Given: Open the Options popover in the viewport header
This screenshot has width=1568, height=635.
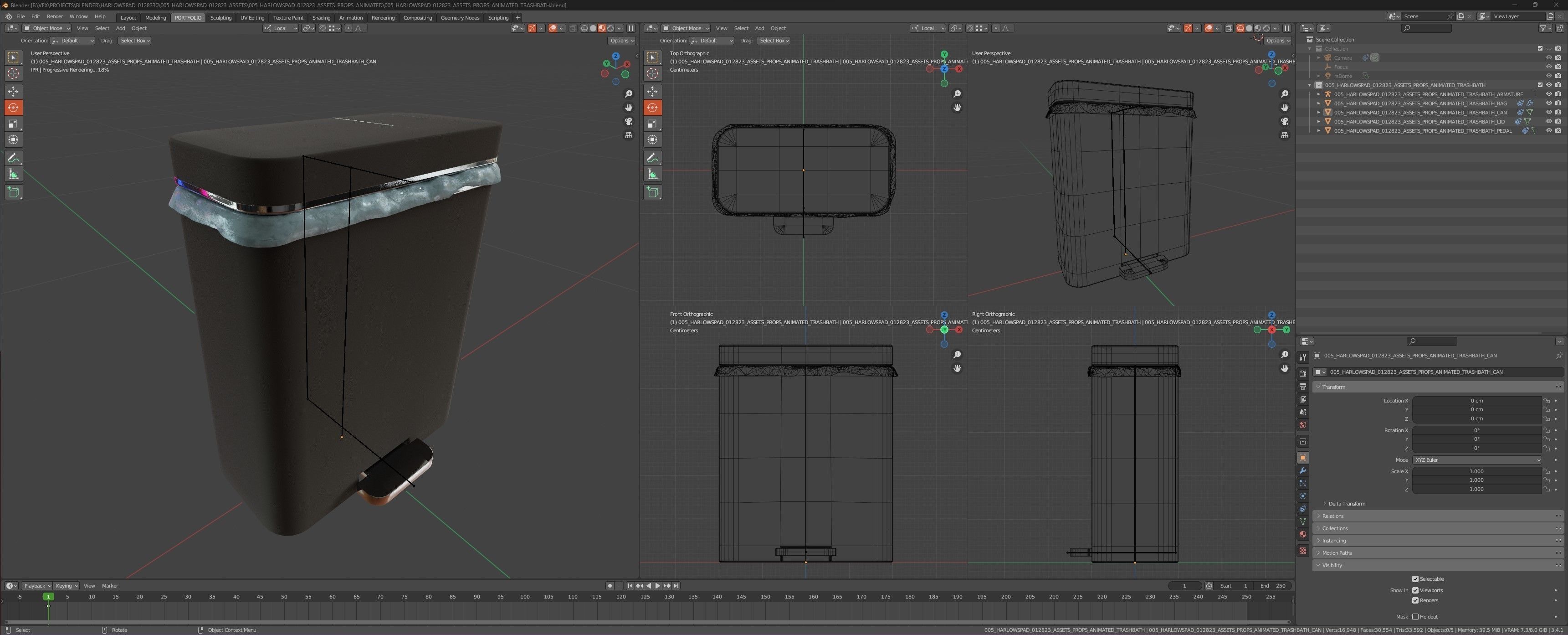Looking at the screenshot, I should tap(621, 40).
